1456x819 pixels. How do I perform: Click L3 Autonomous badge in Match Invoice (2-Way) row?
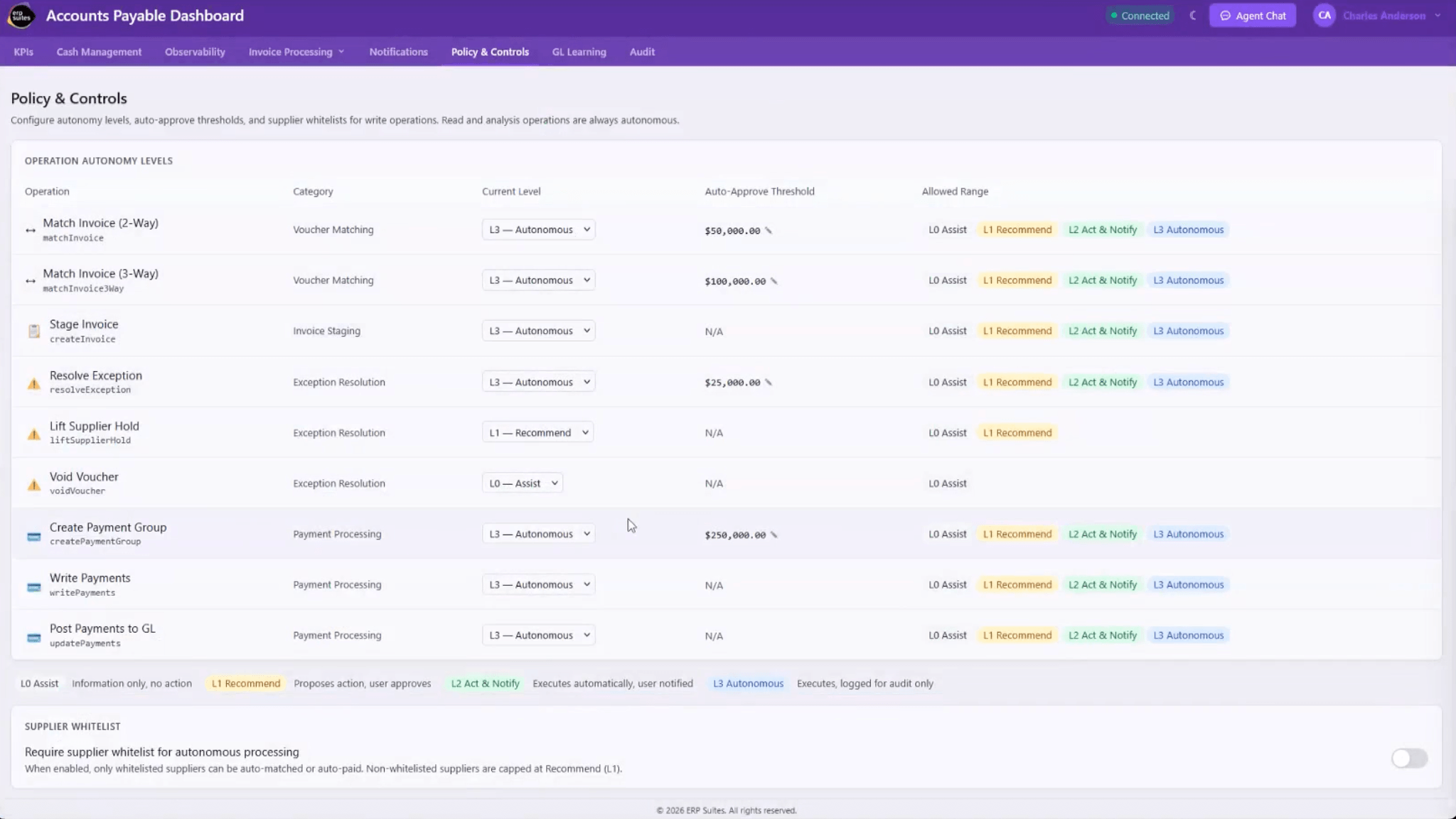pos(1188,230)
